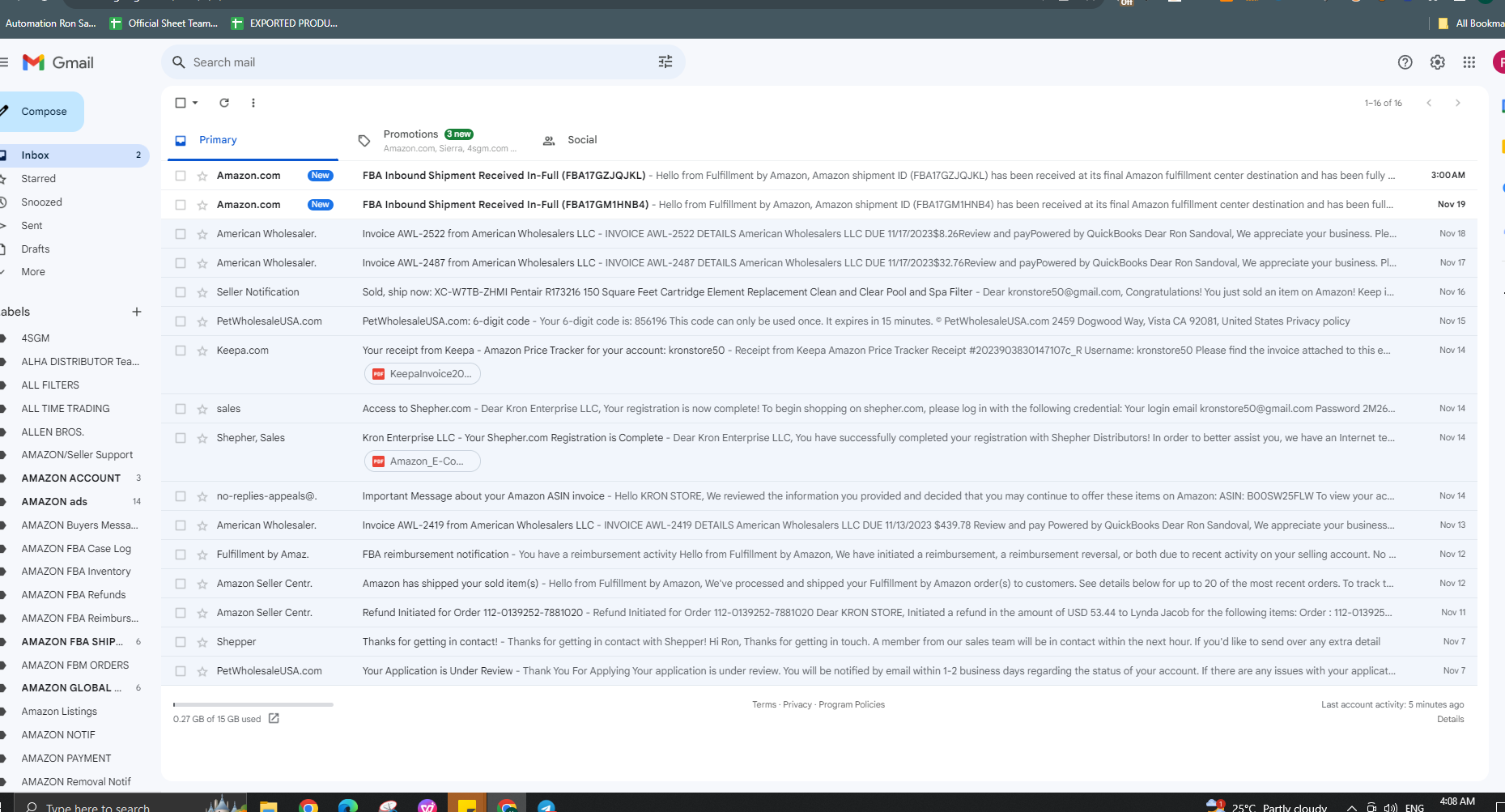Open File Explorer from the taskbar
Screen dimensions: 1505x812
[x=268, y=806]
